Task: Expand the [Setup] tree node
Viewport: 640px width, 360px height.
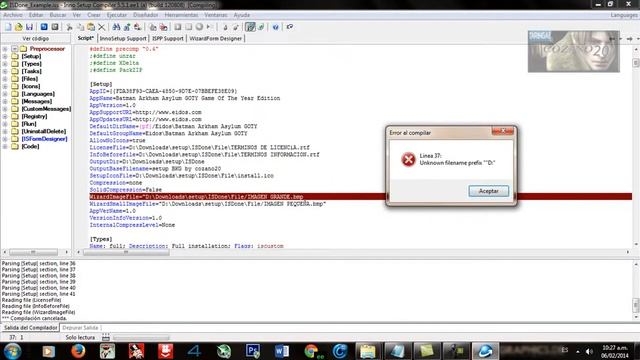Action: pos(5,56)
